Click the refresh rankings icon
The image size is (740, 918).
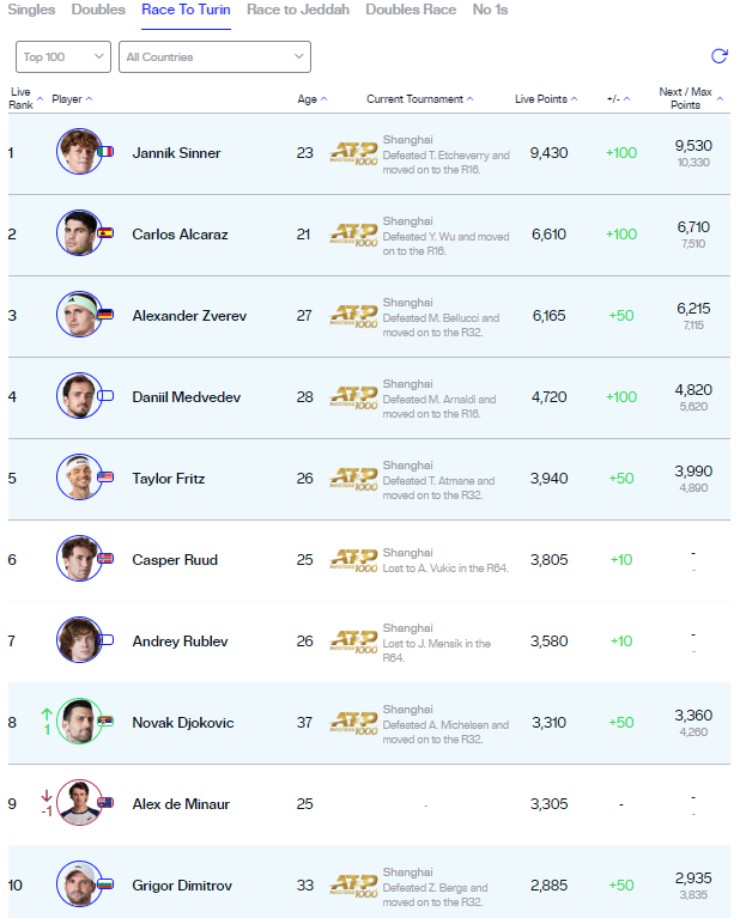point(719,56)
